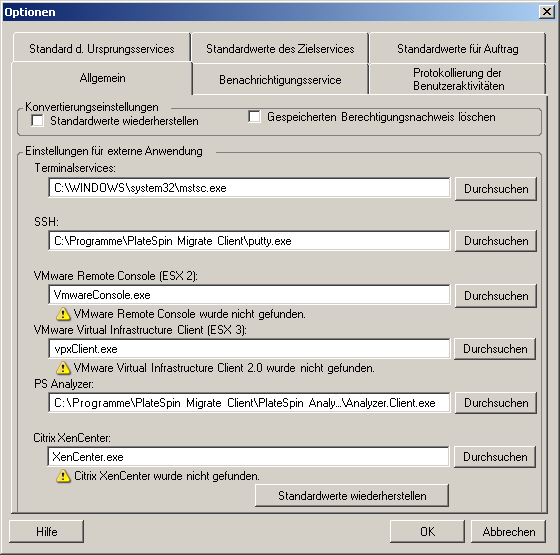This screenshot has width=560, height=555.
Task: Enable Standardwerte wiederherstellen checkbox
Action: [x=38, y=121]
